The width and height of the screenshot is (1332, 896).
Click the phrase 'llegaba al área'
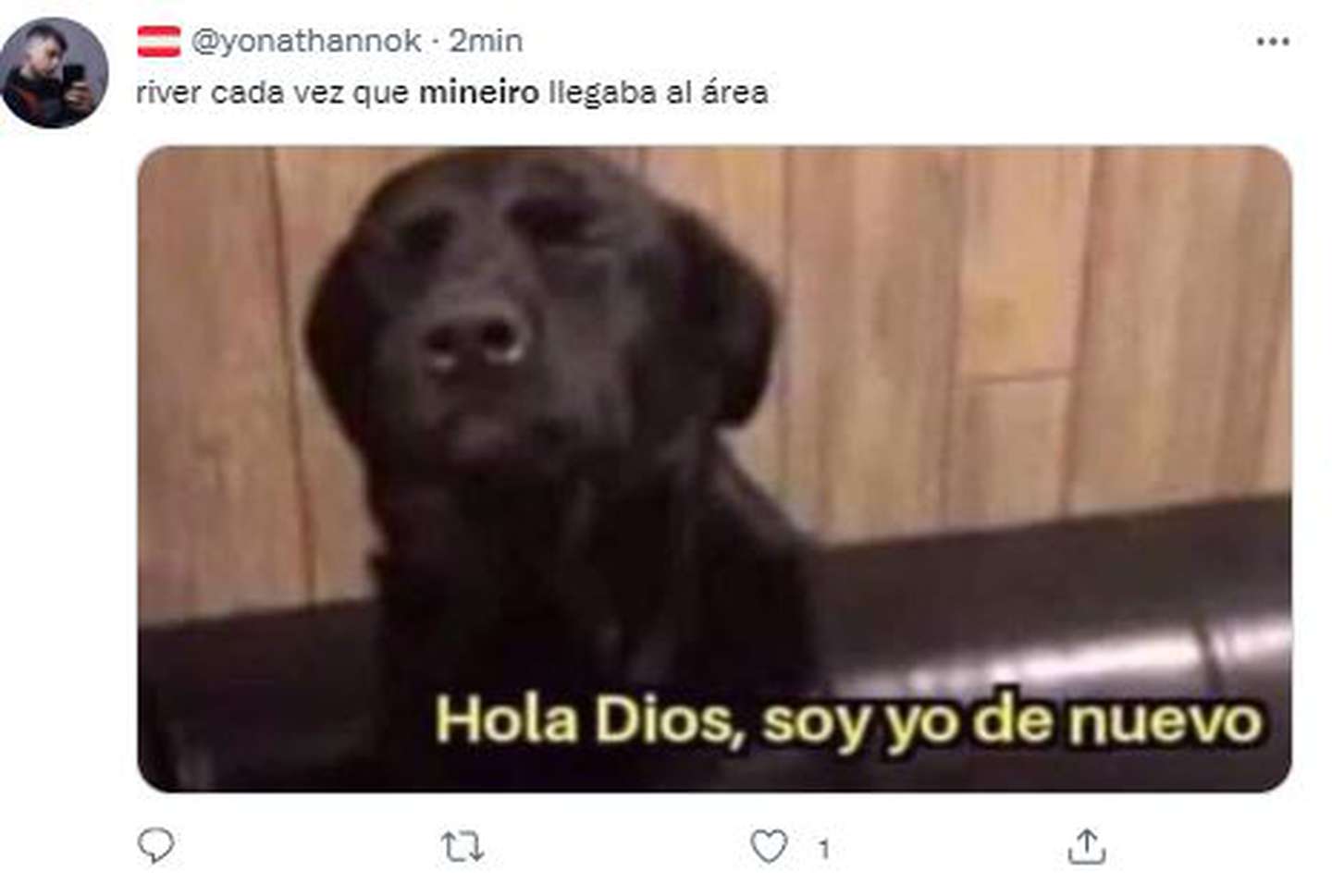pos(658,92)
